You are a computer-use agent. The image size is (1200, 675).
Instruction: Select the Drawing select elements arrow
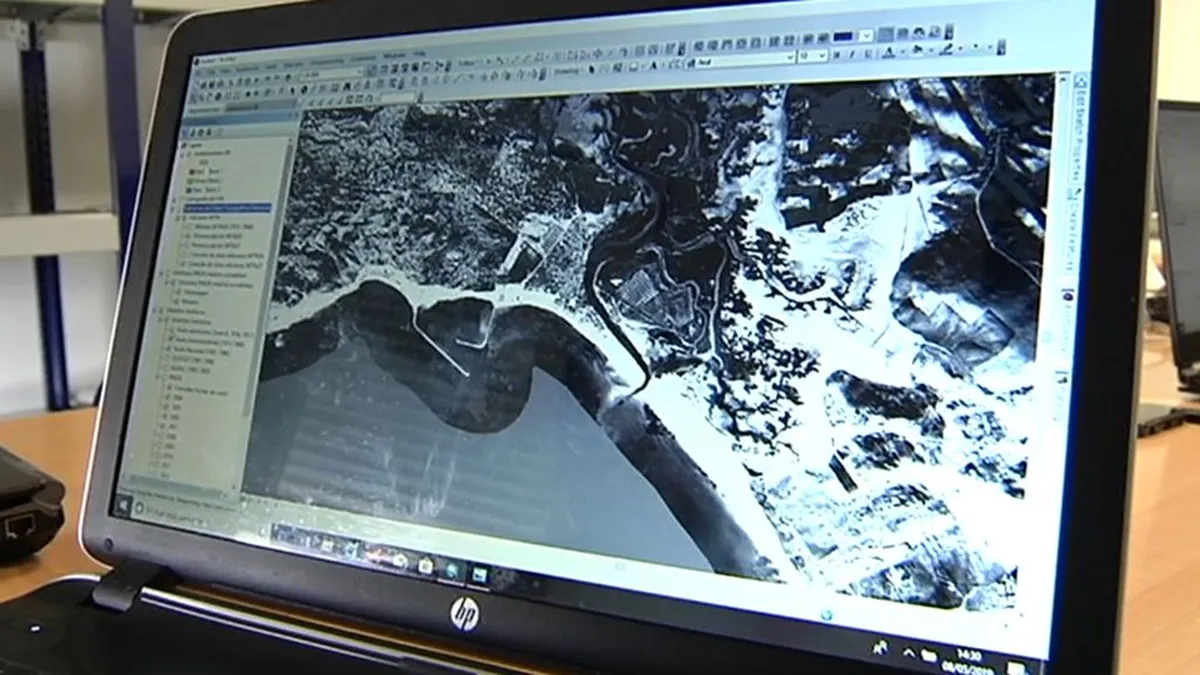pyautogui.click(x=591, y=68)
